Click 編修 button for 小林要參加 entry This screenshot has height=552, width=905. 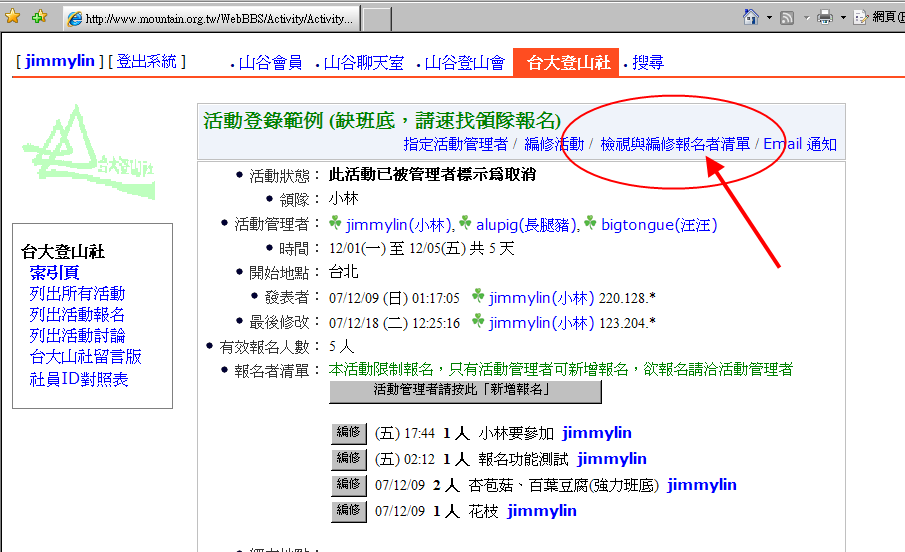[x=349, y=433]
